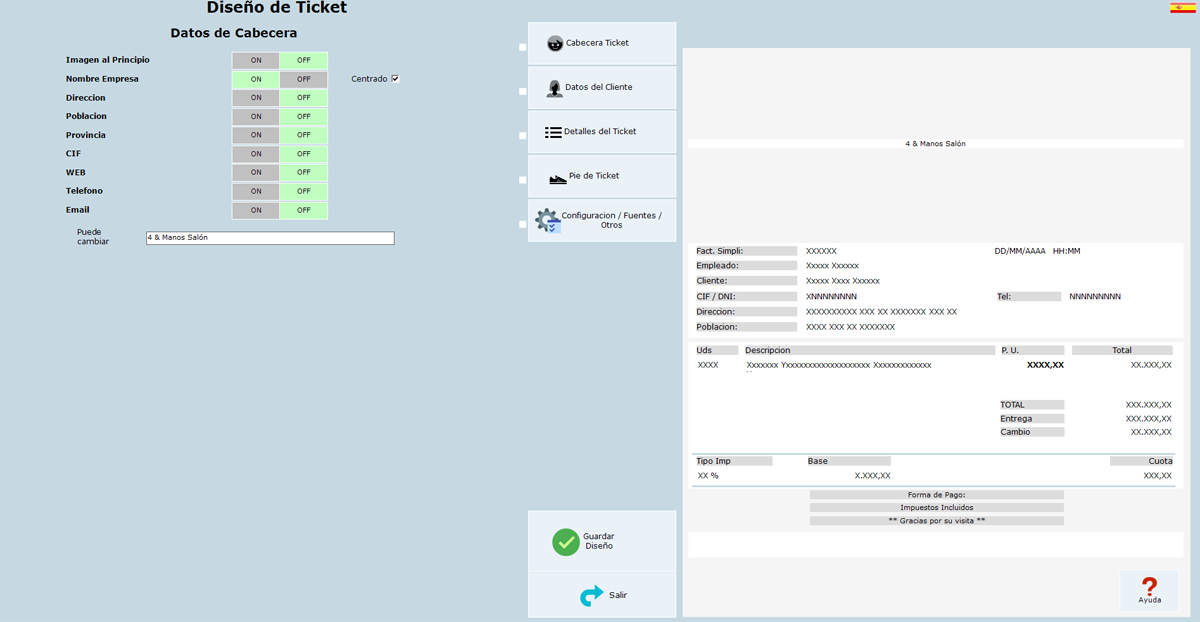This screenshot has height=622, width=1200.
Task: Click the blue arrow Salir icon
Action: [592, 596]
